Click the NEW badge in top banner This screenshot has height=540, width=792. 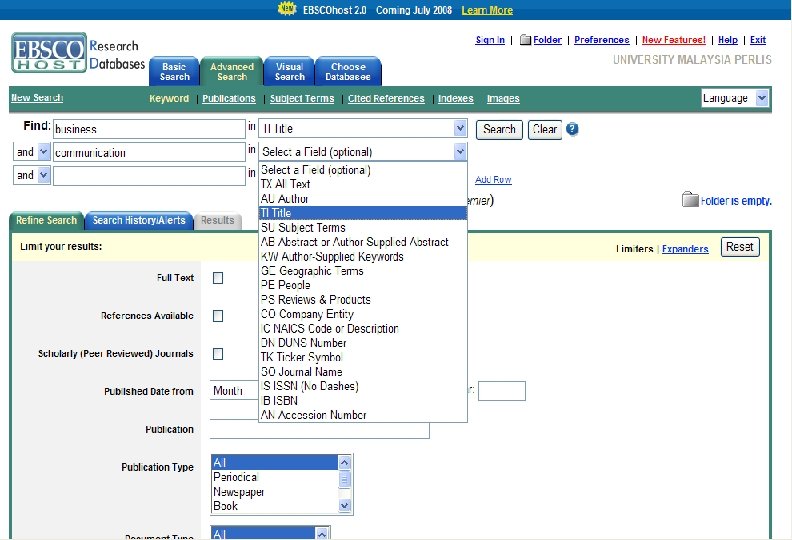pyautogui.click(x=287, y=9)
